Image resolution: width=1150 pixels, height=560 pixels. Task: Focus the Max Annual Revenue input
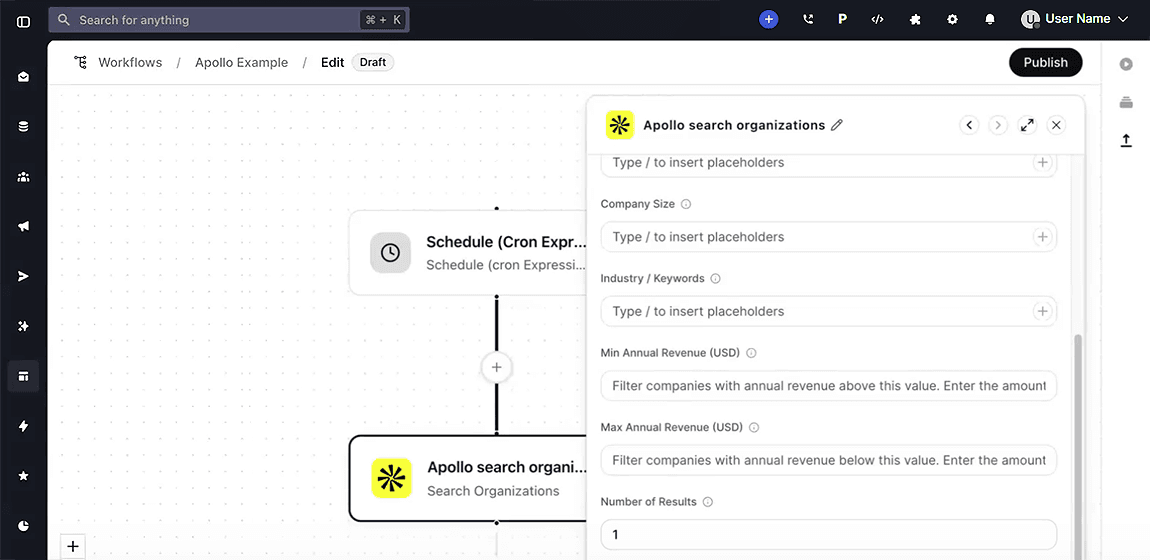pyautogui.click(x=828, y=460)
